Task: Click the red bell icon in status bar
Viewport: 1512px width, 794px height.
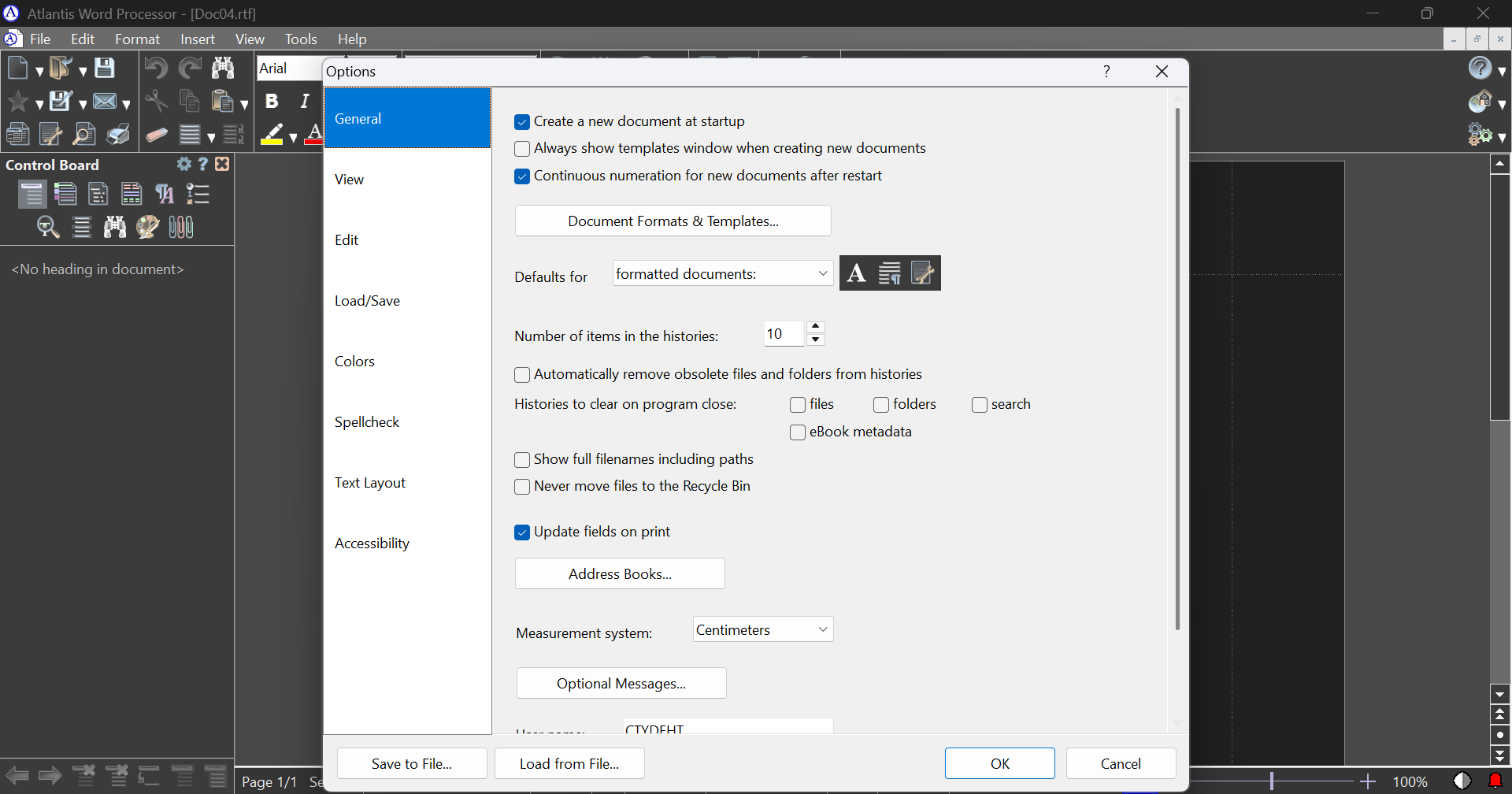Action: tap(1495, 781)
